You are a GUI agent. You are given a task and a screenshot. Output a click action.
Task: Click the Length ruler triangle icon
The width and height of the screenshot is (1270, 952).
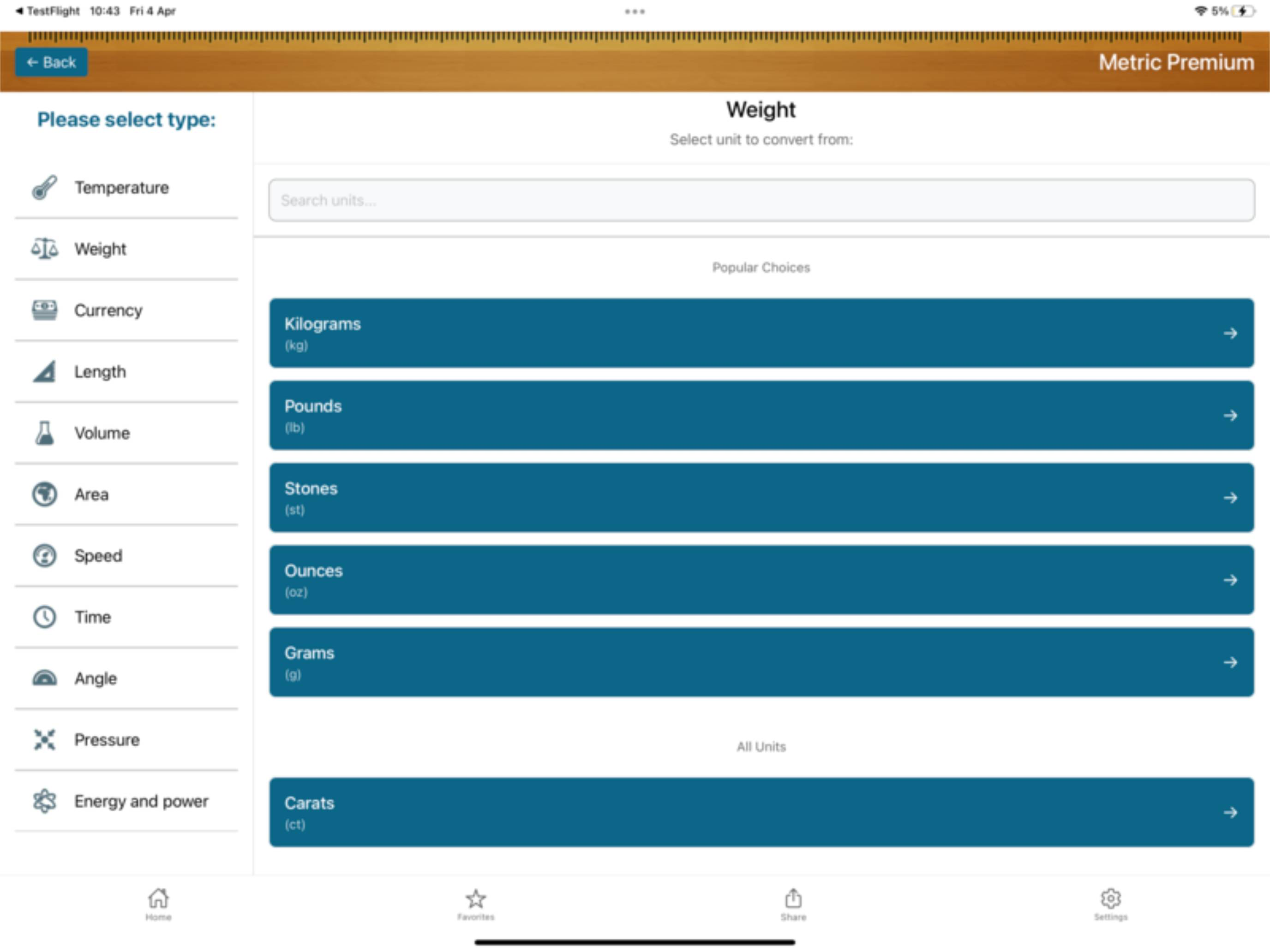44,372
